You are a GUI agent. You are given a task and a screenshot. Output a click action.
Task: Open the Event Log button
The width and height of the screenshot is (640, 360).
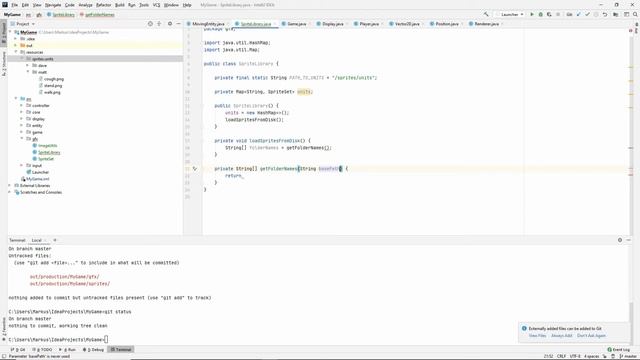click(x=619, y=349)
